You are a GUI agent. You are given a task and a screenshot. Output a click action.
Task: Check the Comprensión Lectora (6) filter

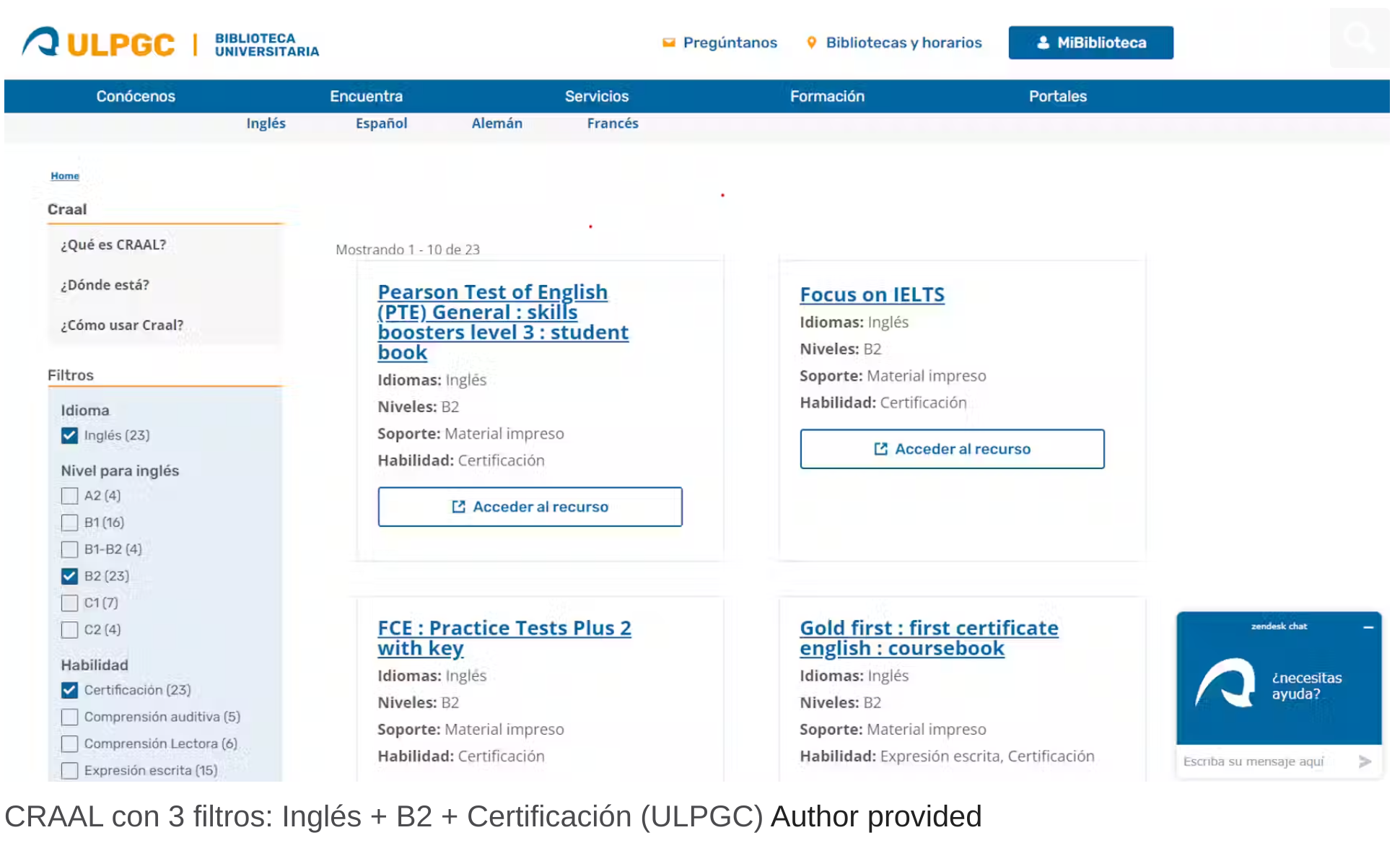click(x=69, y=743)
